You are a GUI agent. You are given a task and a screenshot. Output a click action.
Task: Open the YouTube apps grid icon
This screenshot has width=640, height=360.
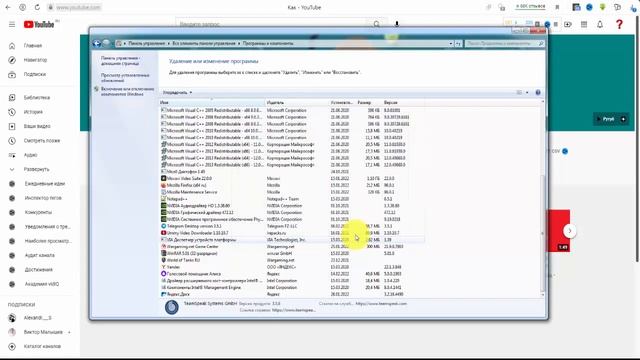pos(584,24)
